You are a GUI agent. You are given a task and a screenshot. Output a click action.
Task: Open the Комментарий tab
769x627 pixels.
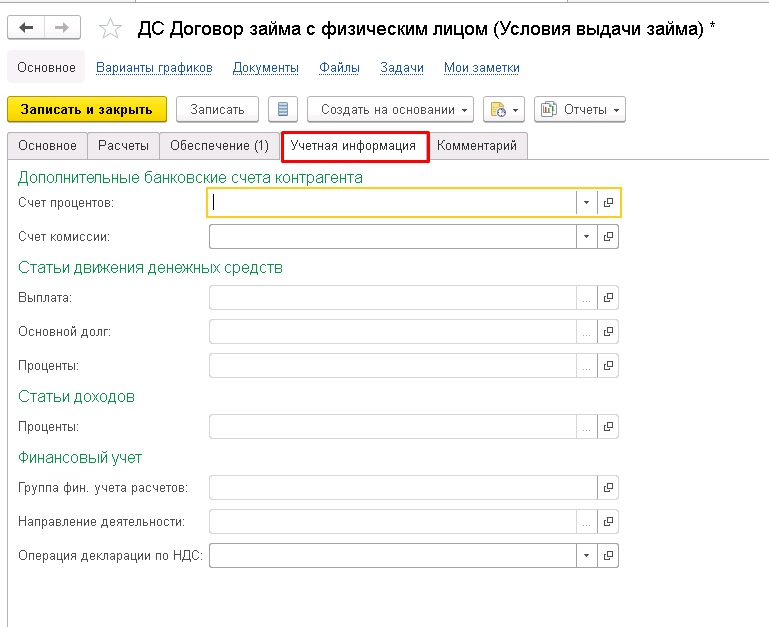(x=477, y=146)
